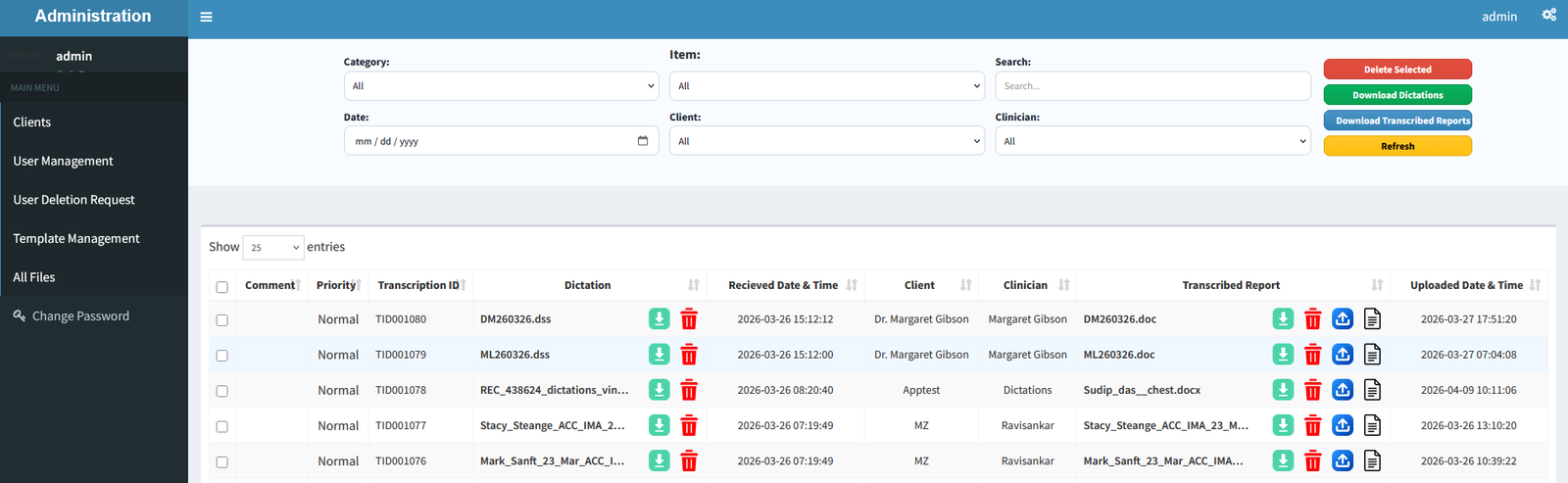Download transcribed report ML260326.doc
The width and height of the screenshot is (1568, 483).
tap(1283, 355)
